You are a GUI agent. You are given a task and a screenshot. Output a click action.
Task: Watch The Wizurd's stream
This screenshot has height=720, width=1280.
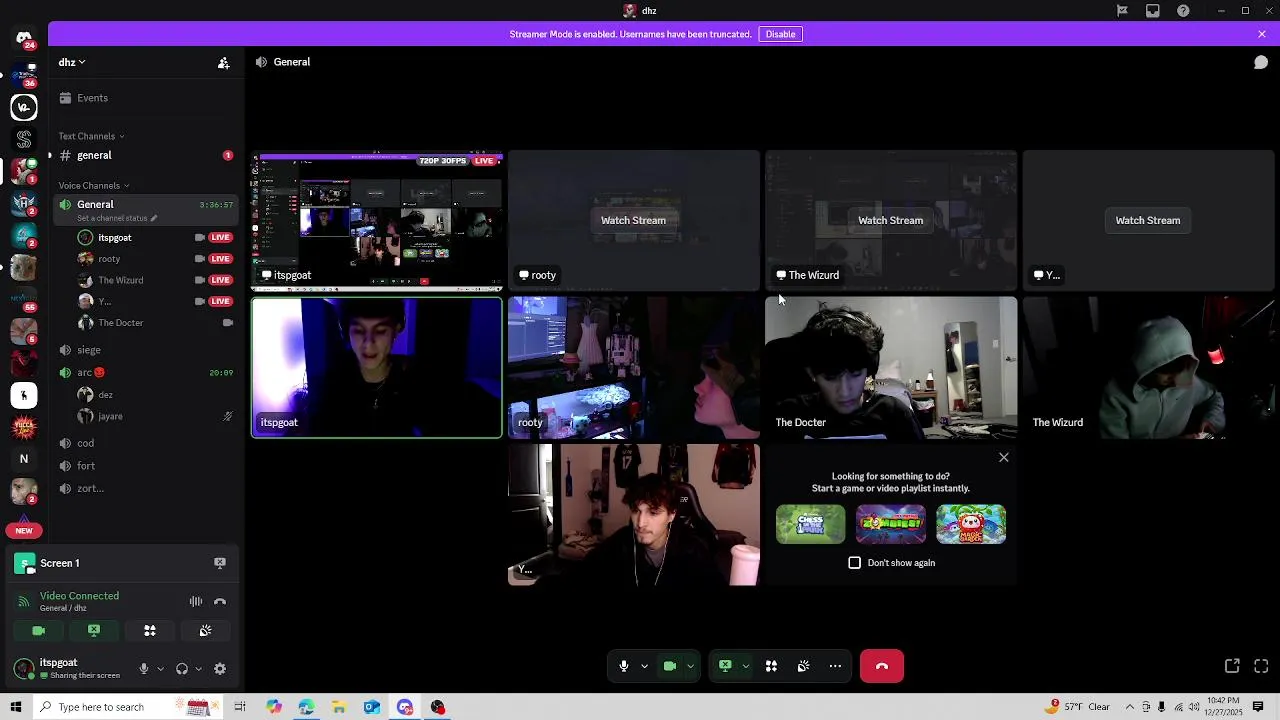tap(890, 220)
